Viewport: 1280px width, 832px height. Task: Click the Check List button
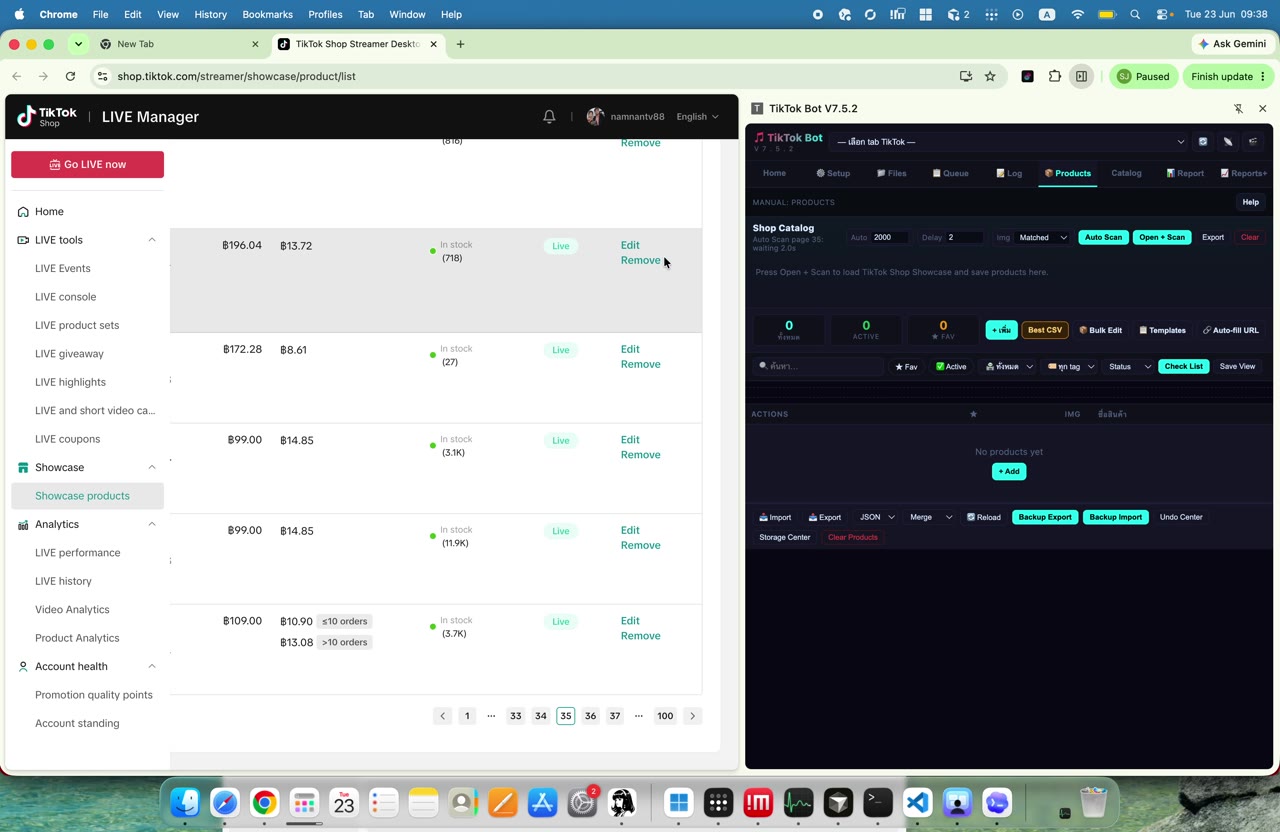(x=1183, y=366)
